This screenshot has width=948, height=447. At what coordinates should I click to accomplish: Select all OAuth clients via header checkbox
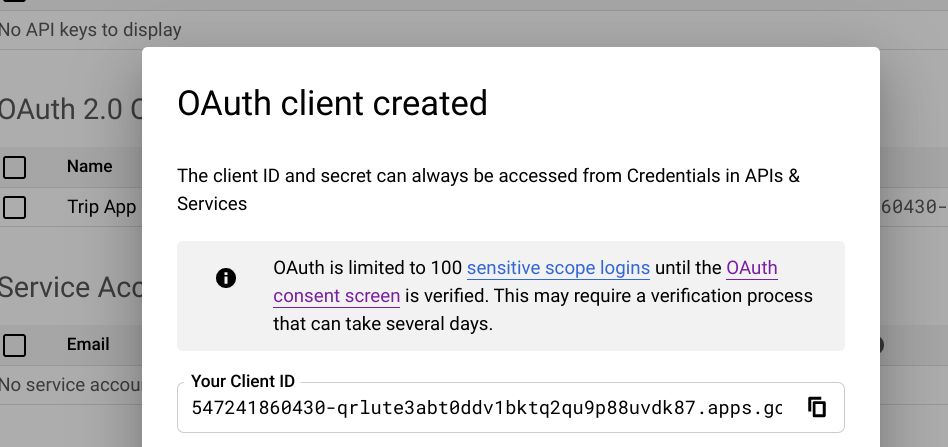point(15,166)
